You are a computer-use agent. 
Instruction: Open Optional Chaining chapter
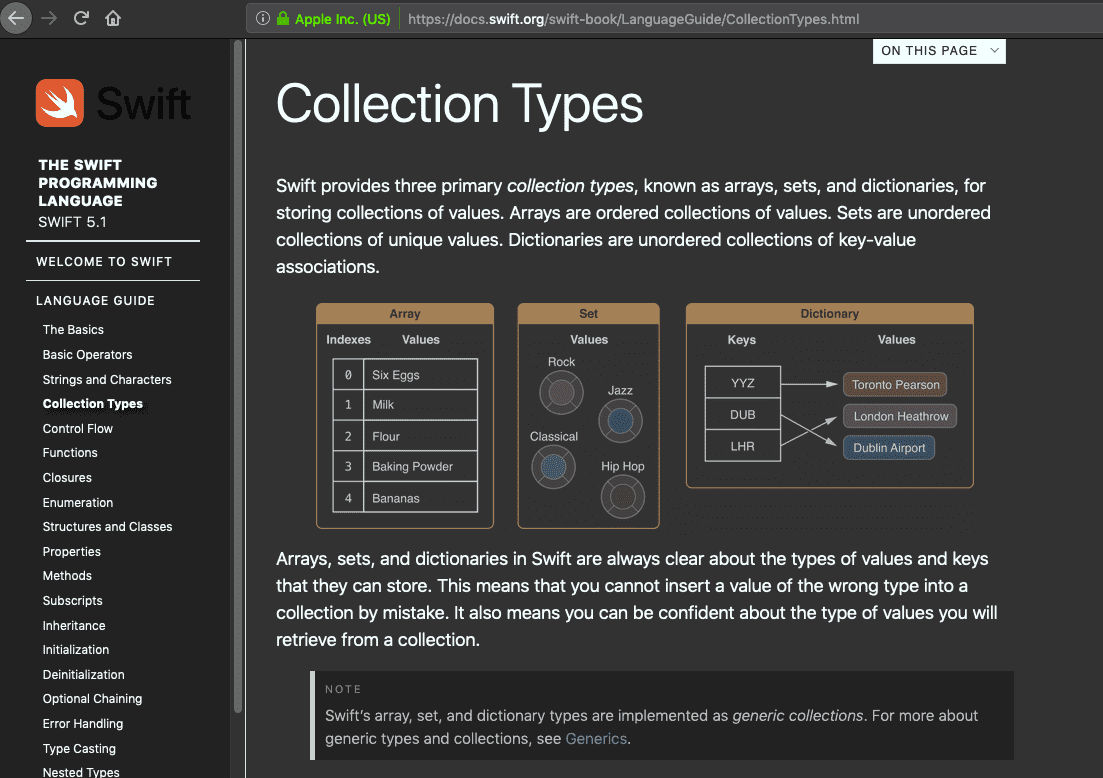pos(92,699)
